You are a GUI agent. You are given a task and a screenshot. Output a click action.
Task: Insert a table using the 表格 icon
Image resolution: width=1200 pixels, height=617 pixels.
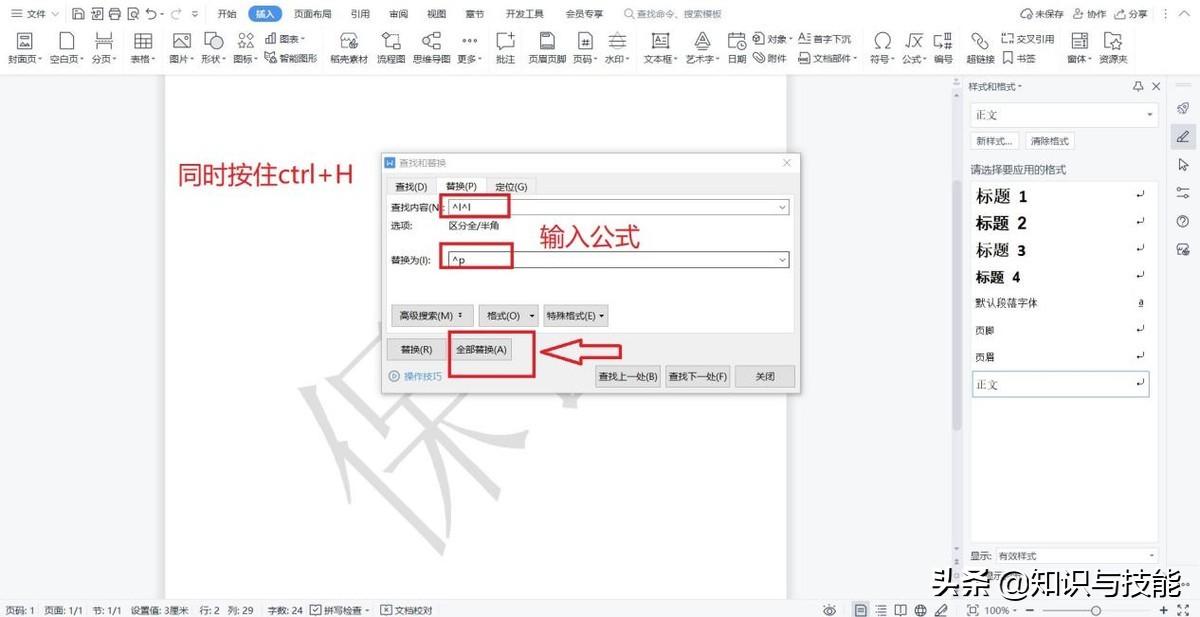(x=143, y=45)
